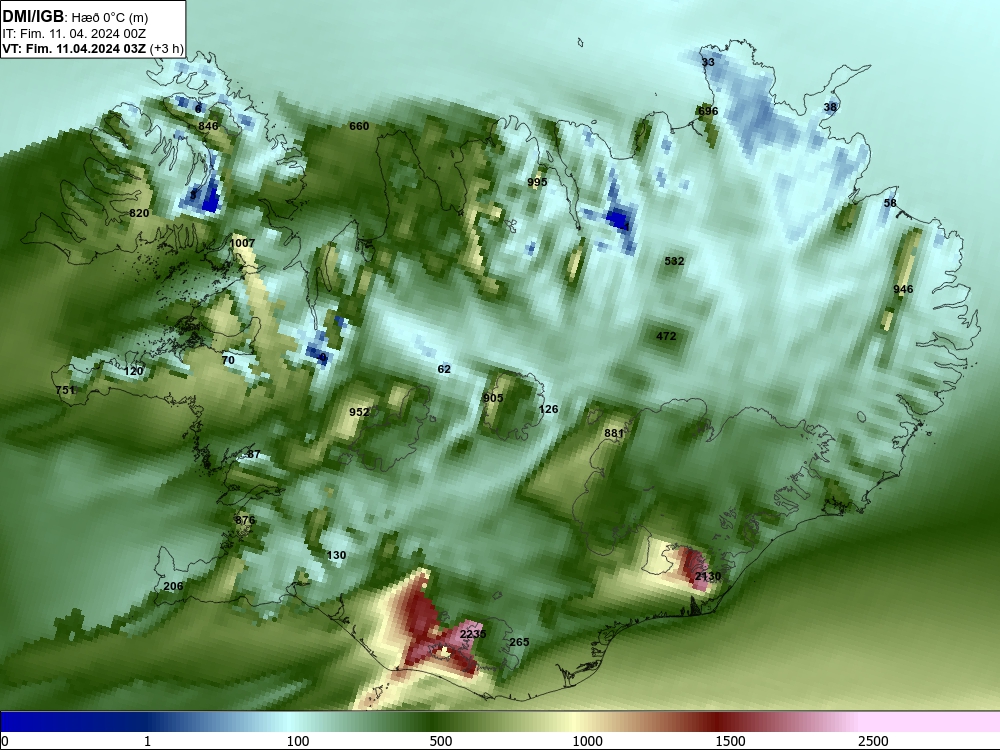1000x750 pixels.
Task: Select the 100 tick on the color scale
Action: pos(298,741)
